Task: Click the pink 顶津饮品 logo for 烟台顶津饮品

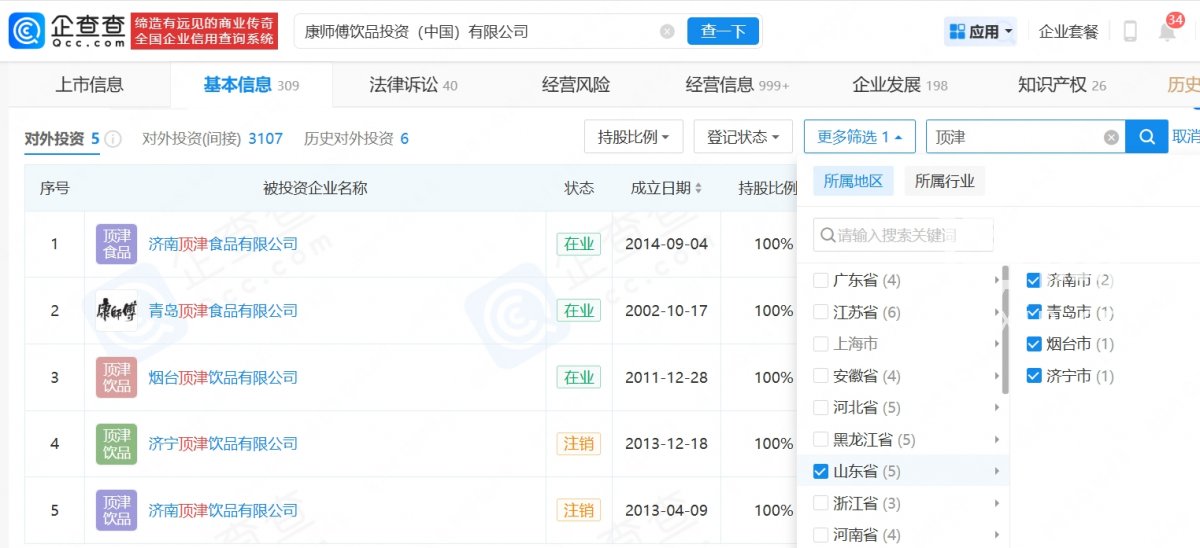Action: [x=117, y=377]
